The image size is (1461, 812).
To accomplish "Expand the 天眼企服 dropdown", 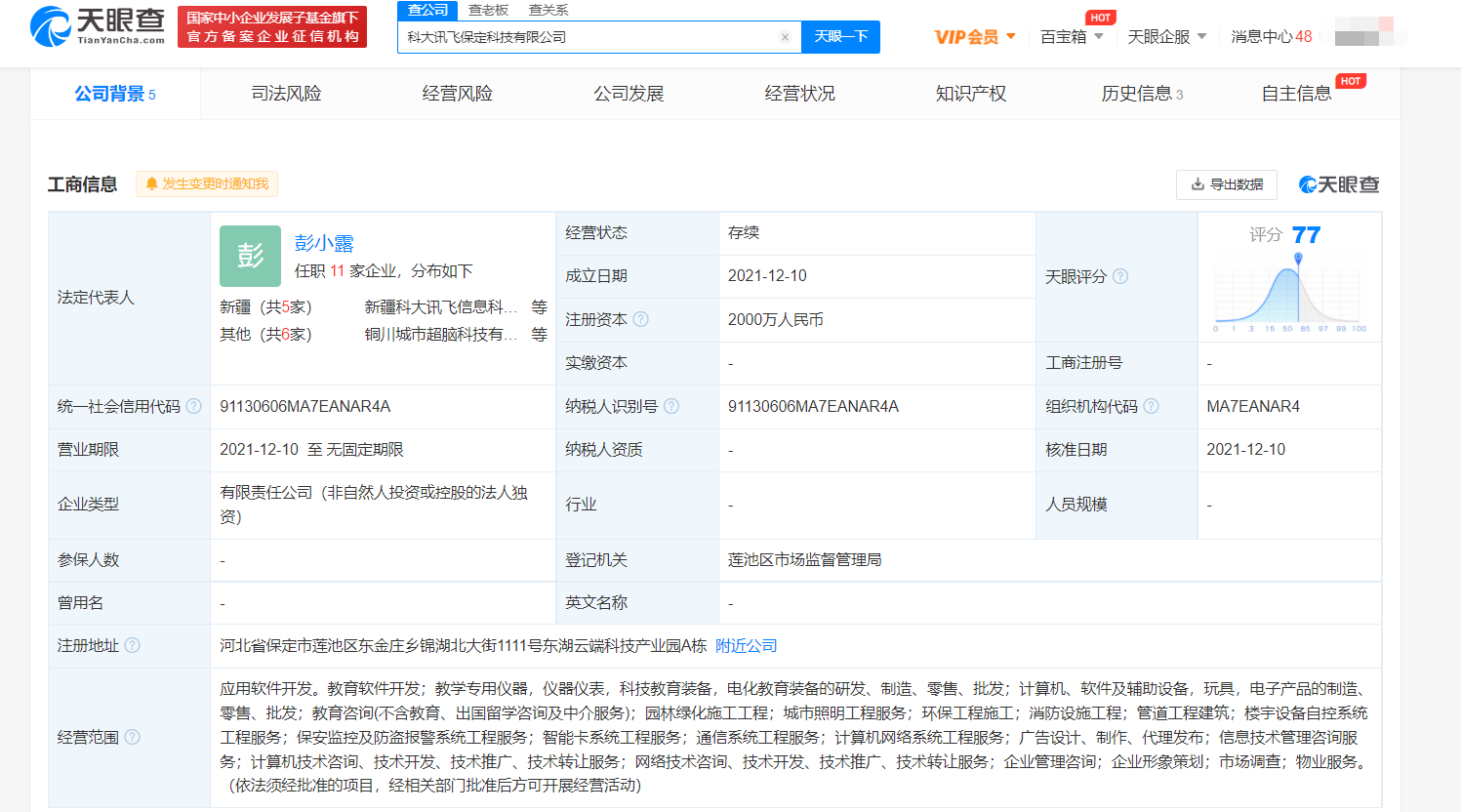I will (x=1166, y=37).
